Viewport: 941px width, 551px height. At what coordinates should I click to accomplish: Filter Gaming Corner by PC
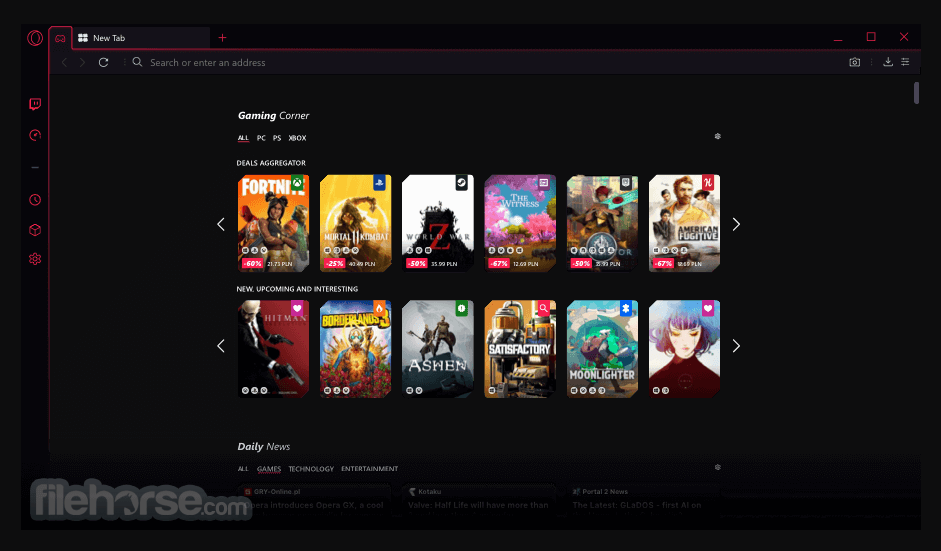261,138
